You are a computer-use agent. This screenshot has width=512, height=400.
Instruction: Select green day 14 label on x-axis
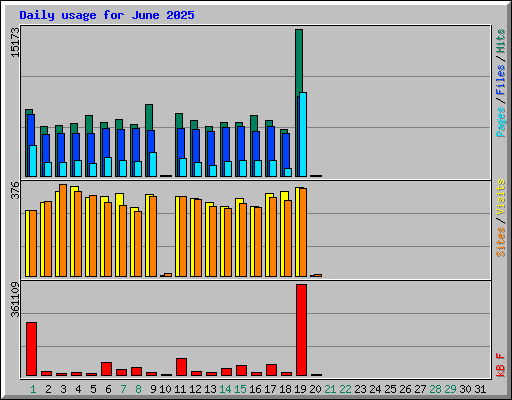[x=225, y=389]
